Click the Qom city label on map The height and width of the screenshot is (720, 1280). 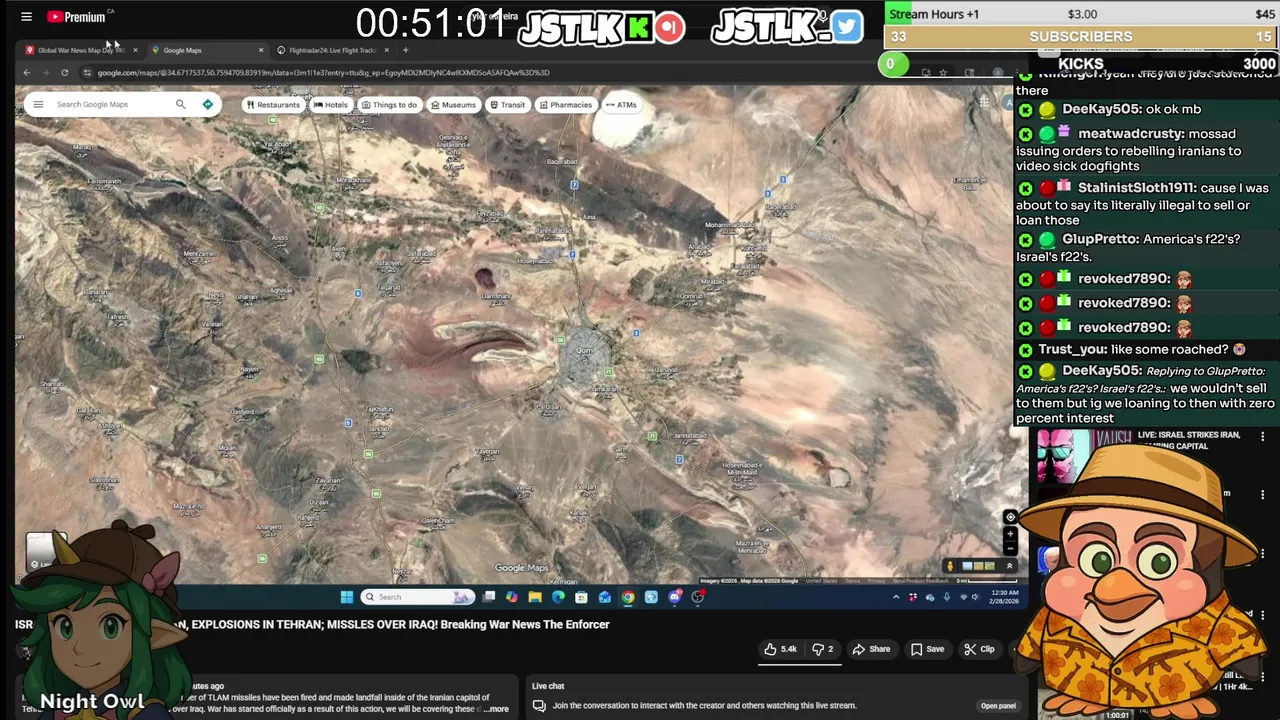585,351
